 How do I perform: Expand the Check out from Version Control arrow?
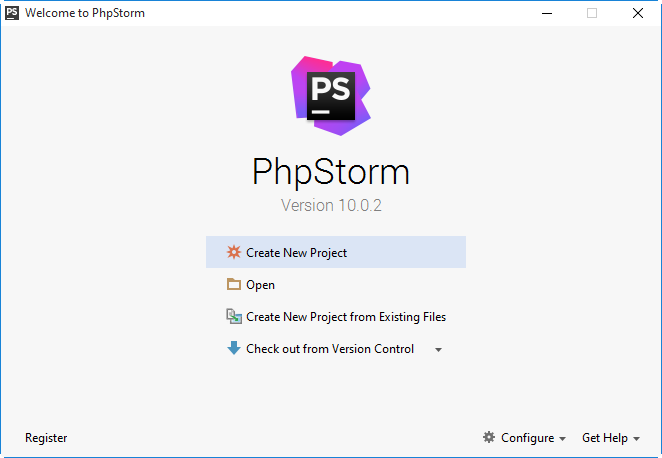438,350
